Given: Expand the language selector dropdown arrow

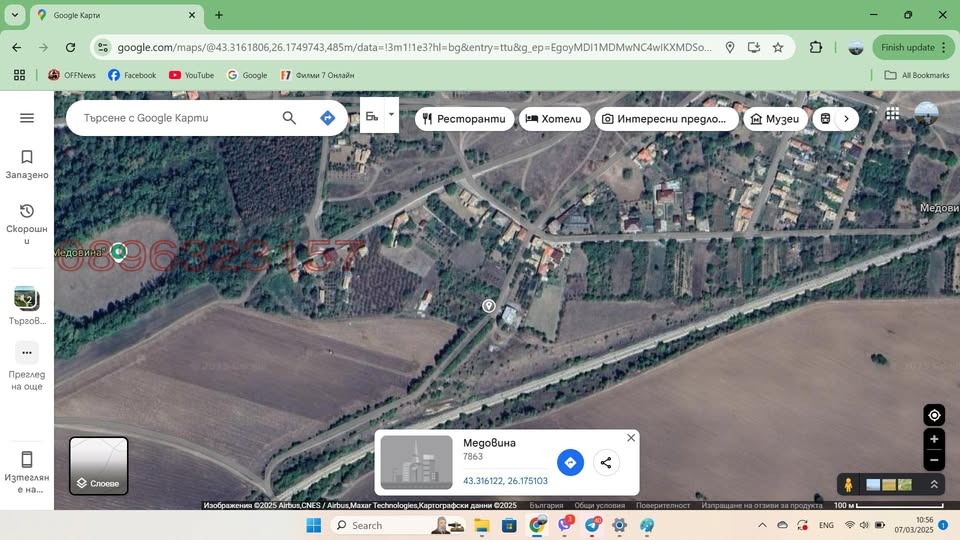Looking at the screenshot, I should [x=391, y=114].
